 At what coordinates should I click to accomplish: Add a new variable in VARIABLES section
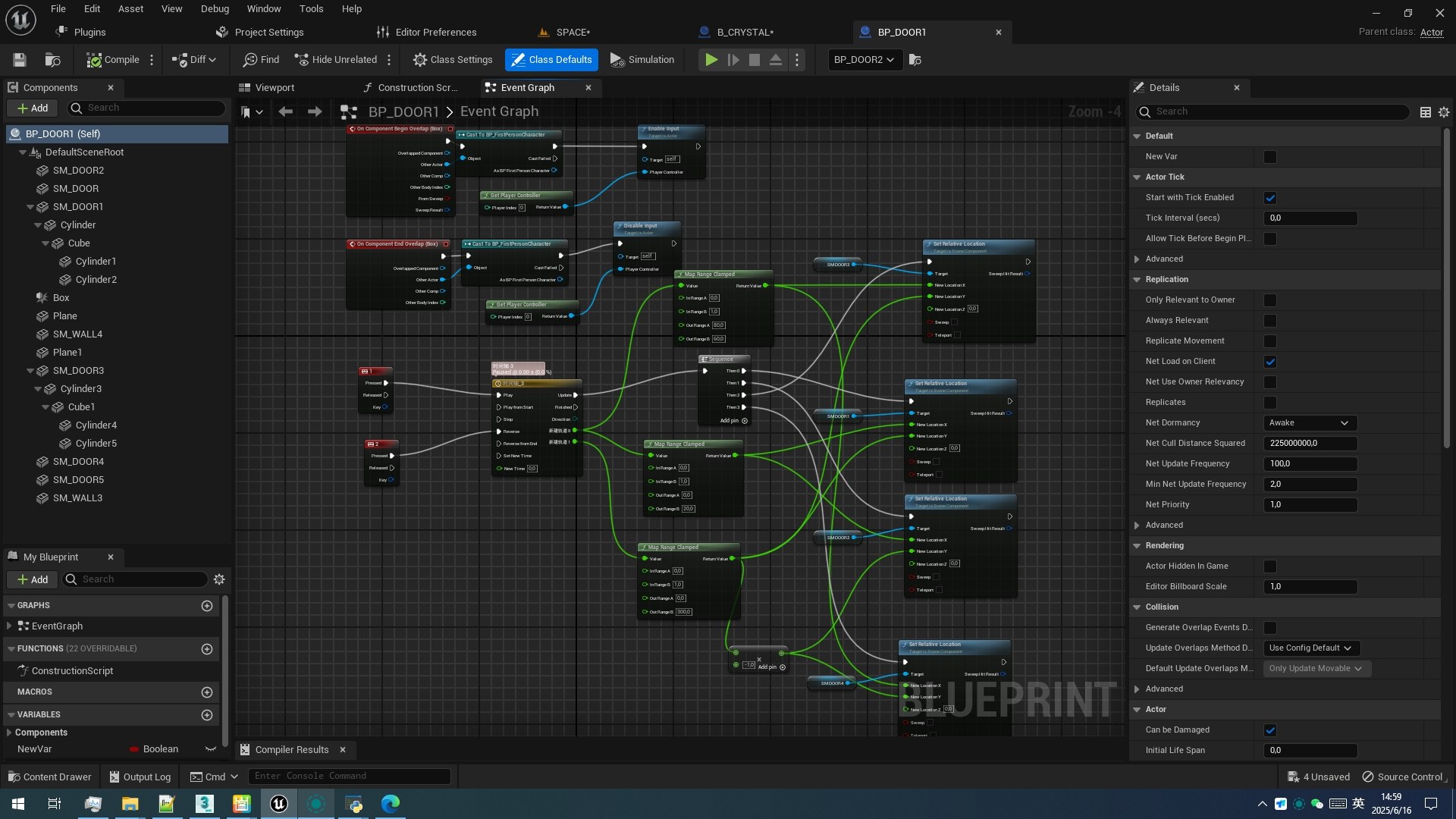tap(207, 715)
